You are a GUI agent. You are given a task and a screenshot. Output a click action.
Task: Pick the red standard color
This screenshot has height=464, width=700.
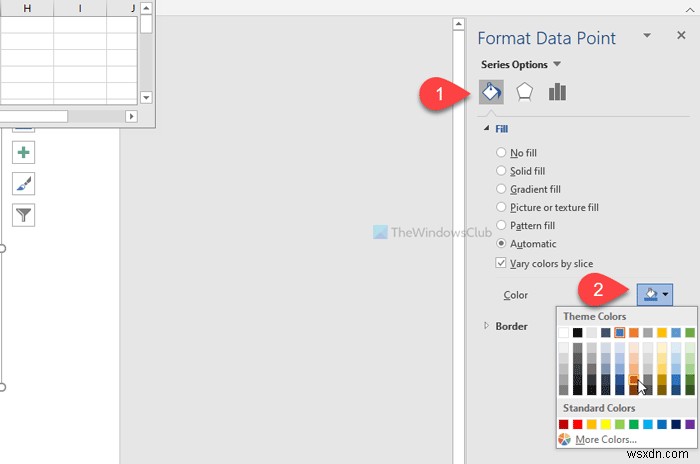tap(578, 424)
